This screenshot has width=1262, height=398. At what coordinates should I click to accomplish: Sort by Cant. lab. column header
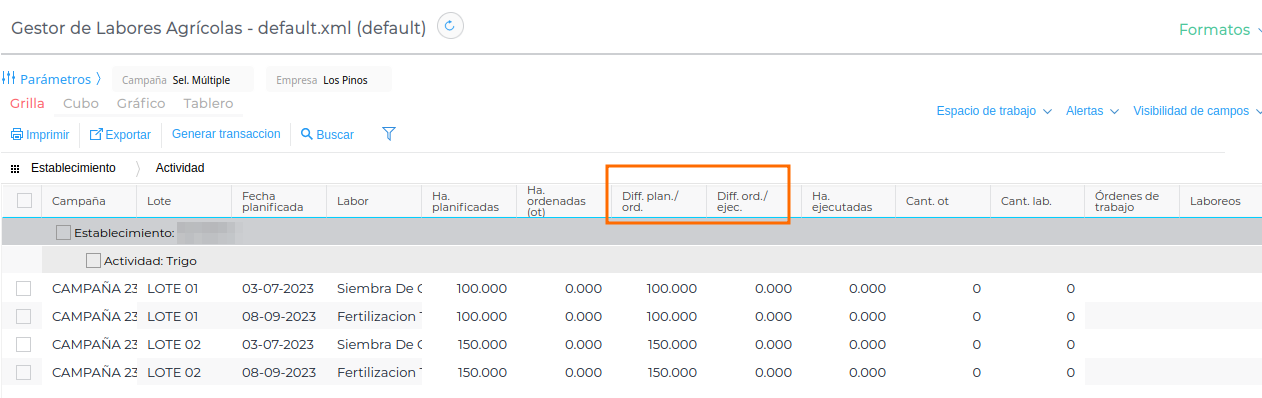click(1038, 201)
